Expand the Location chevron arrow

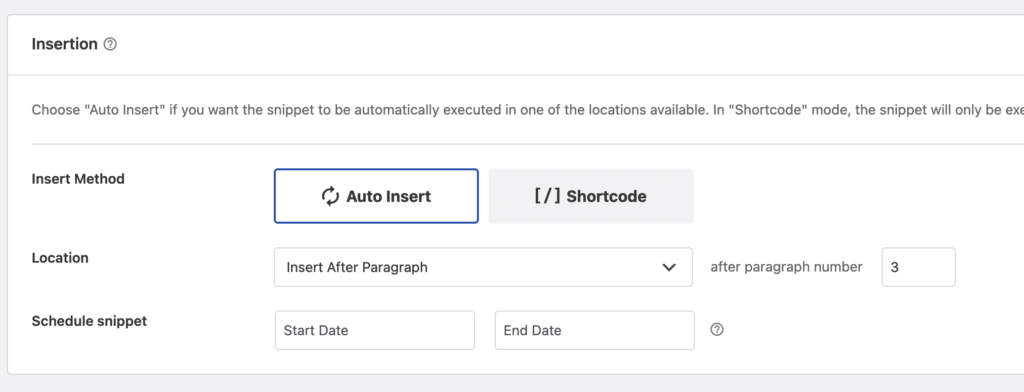669,267
